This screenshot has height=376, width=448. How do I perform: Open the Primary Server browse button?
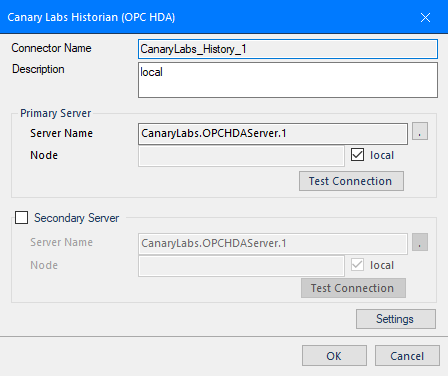[x=420, y=131]
